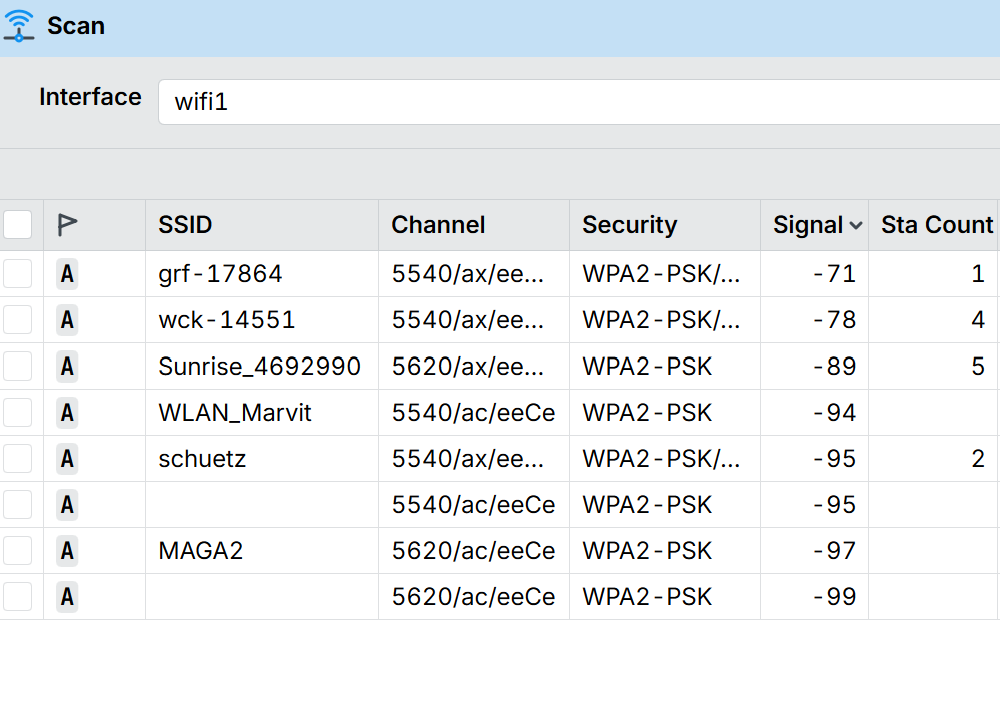
Task: Click the Scan wireless icon in title bar
Action: (x=19, y=26)
